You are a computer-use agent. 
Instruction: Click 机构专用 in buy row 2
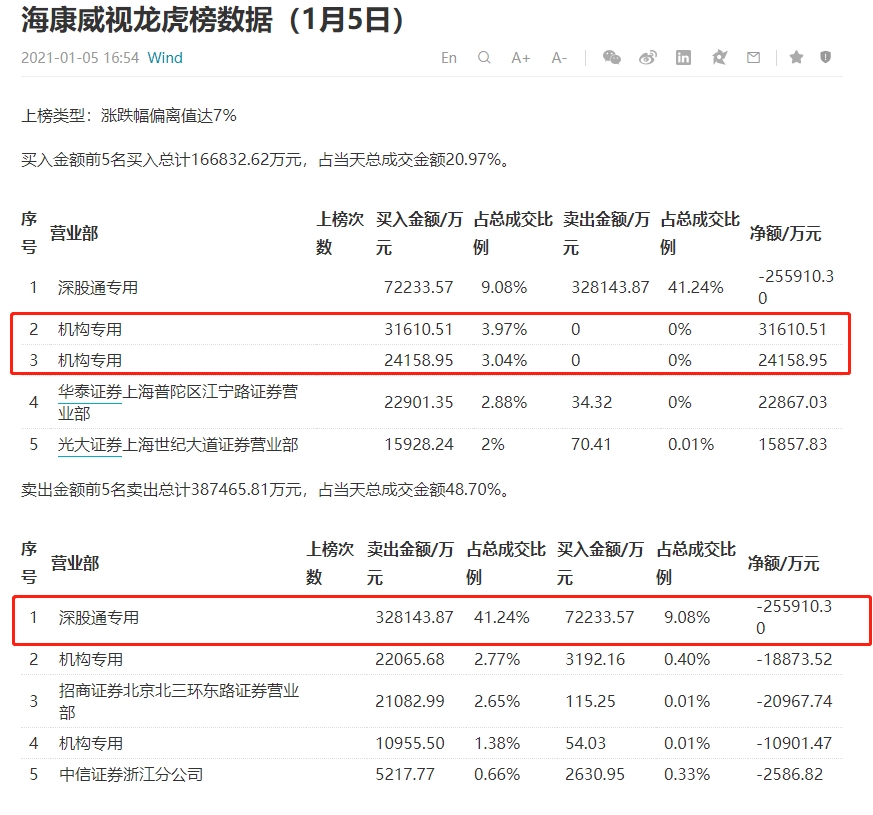[x=90, y=330]
